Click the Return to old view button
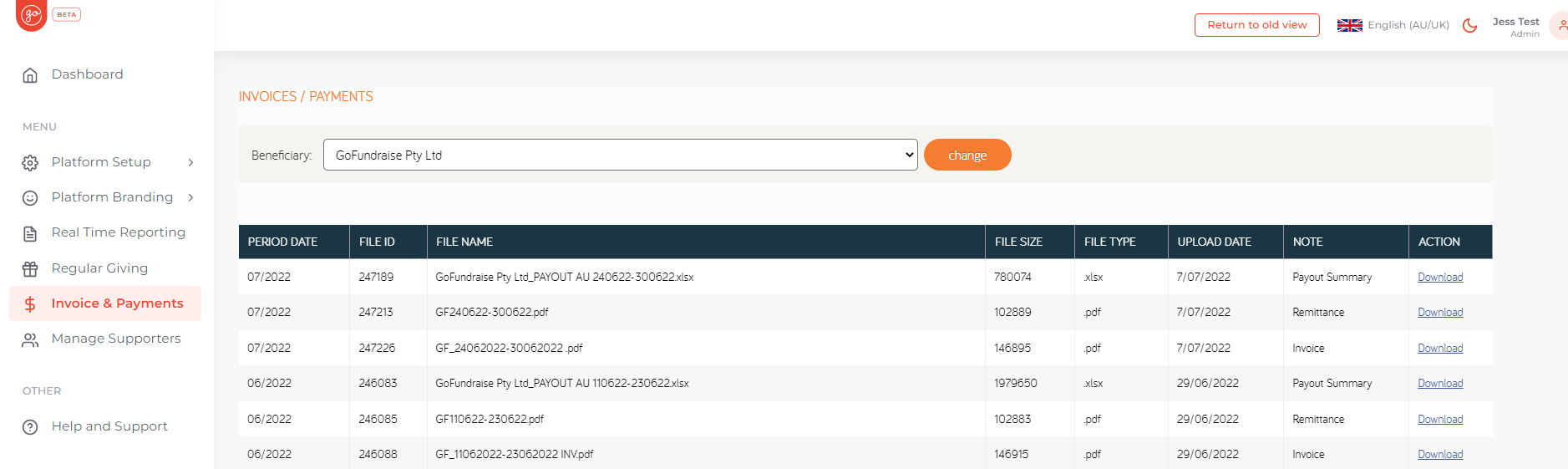 click(x=1256, y=25)
